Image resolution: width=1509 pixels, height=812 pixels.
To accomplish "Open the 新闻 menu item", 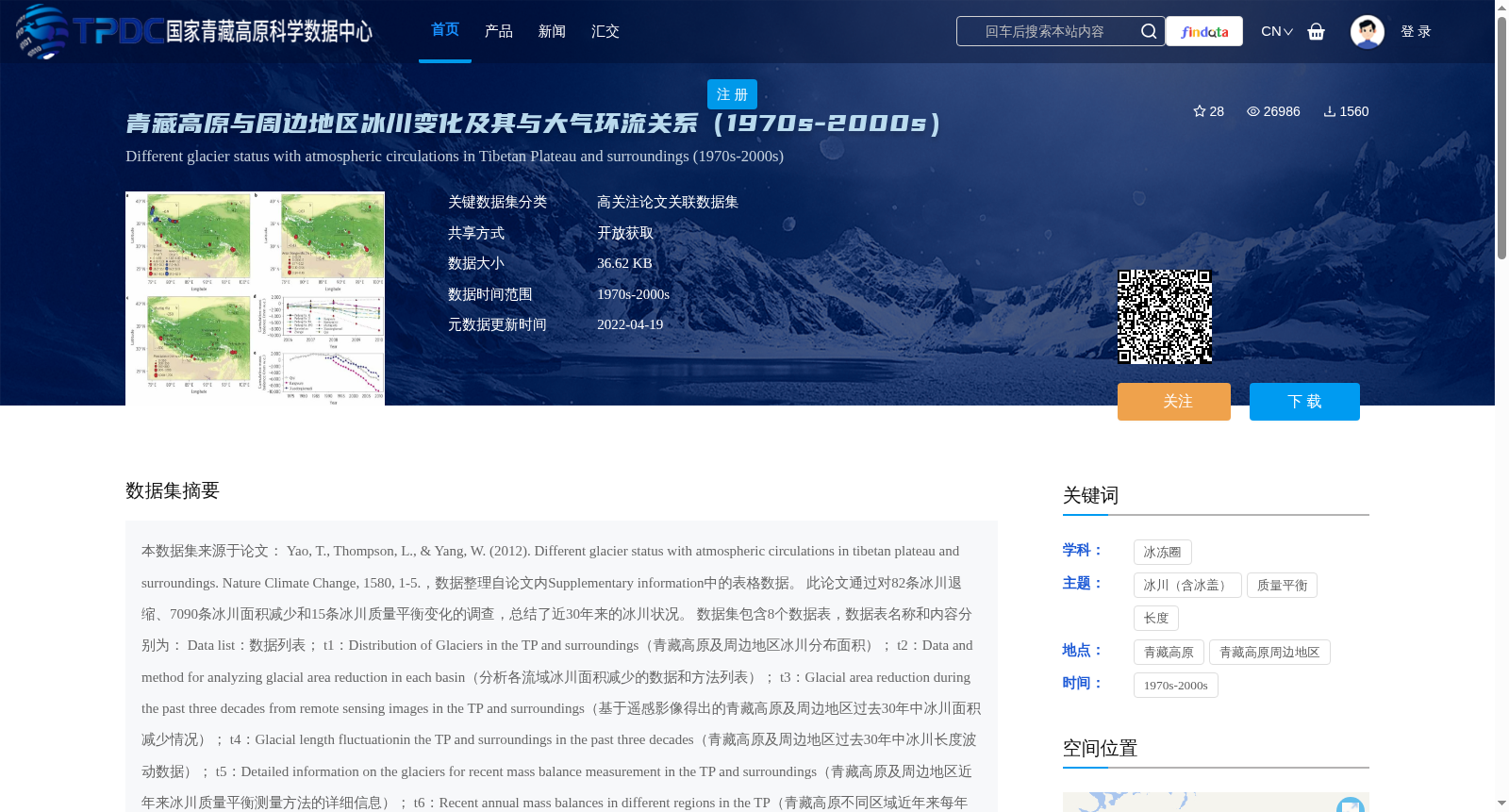I will pos(552,31).
